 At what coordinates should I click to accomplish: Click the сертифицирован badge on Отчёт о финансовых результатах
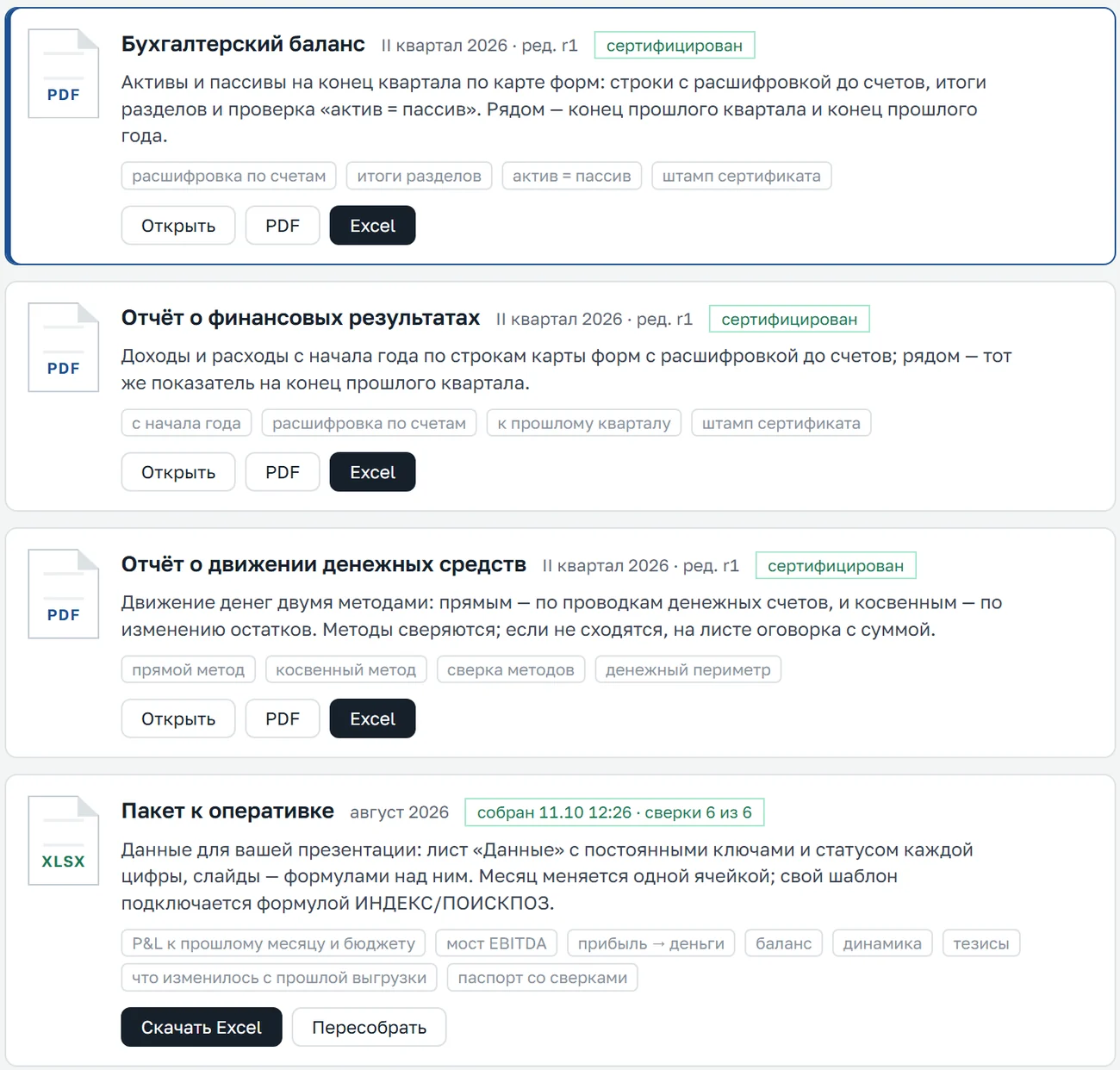pos(789,320)
